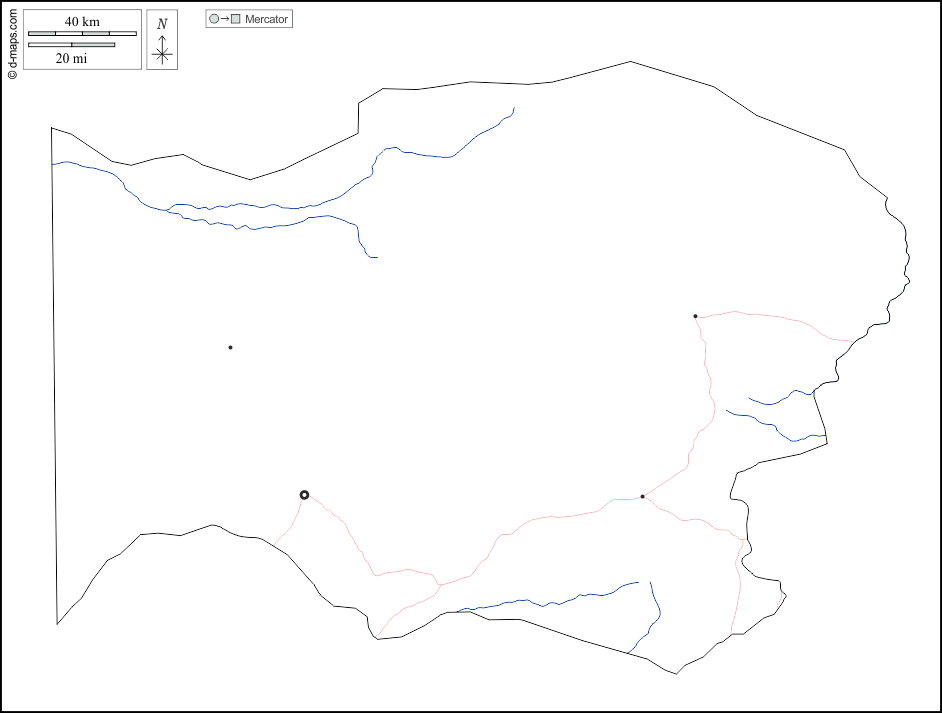Click the square icon beside the Mercator label
The width and height of the screenshot is (942, 713).
click(x=236, y=19)
